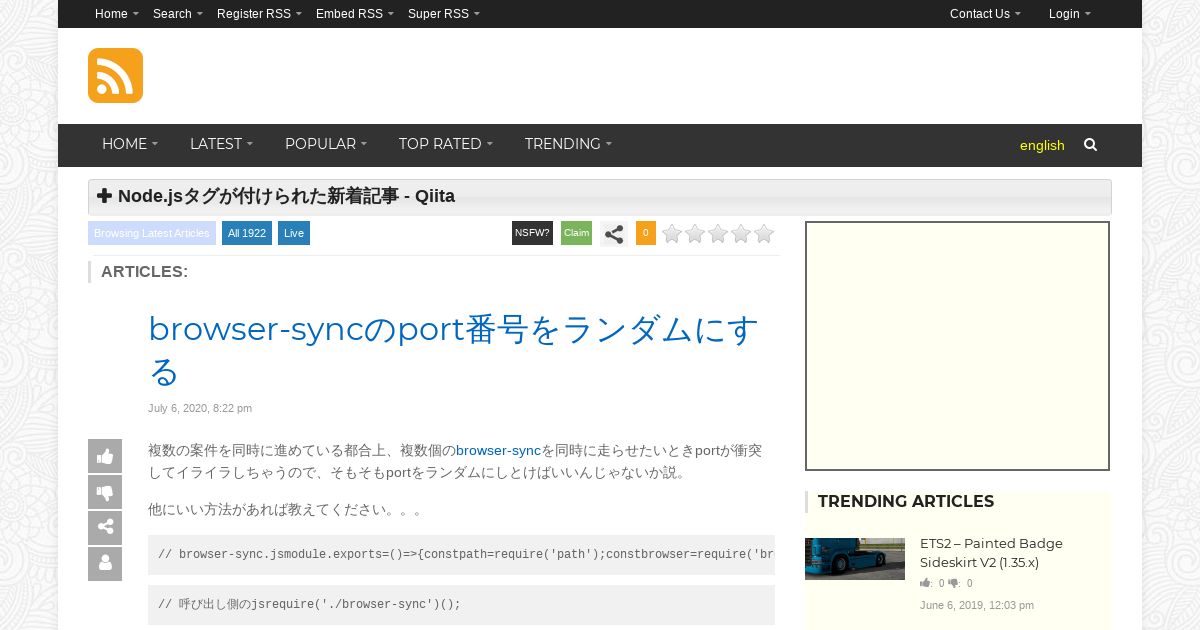Screen dimensions: 1200x630
Task: Click the share icon next to Claim
Action: click(614, 234)
